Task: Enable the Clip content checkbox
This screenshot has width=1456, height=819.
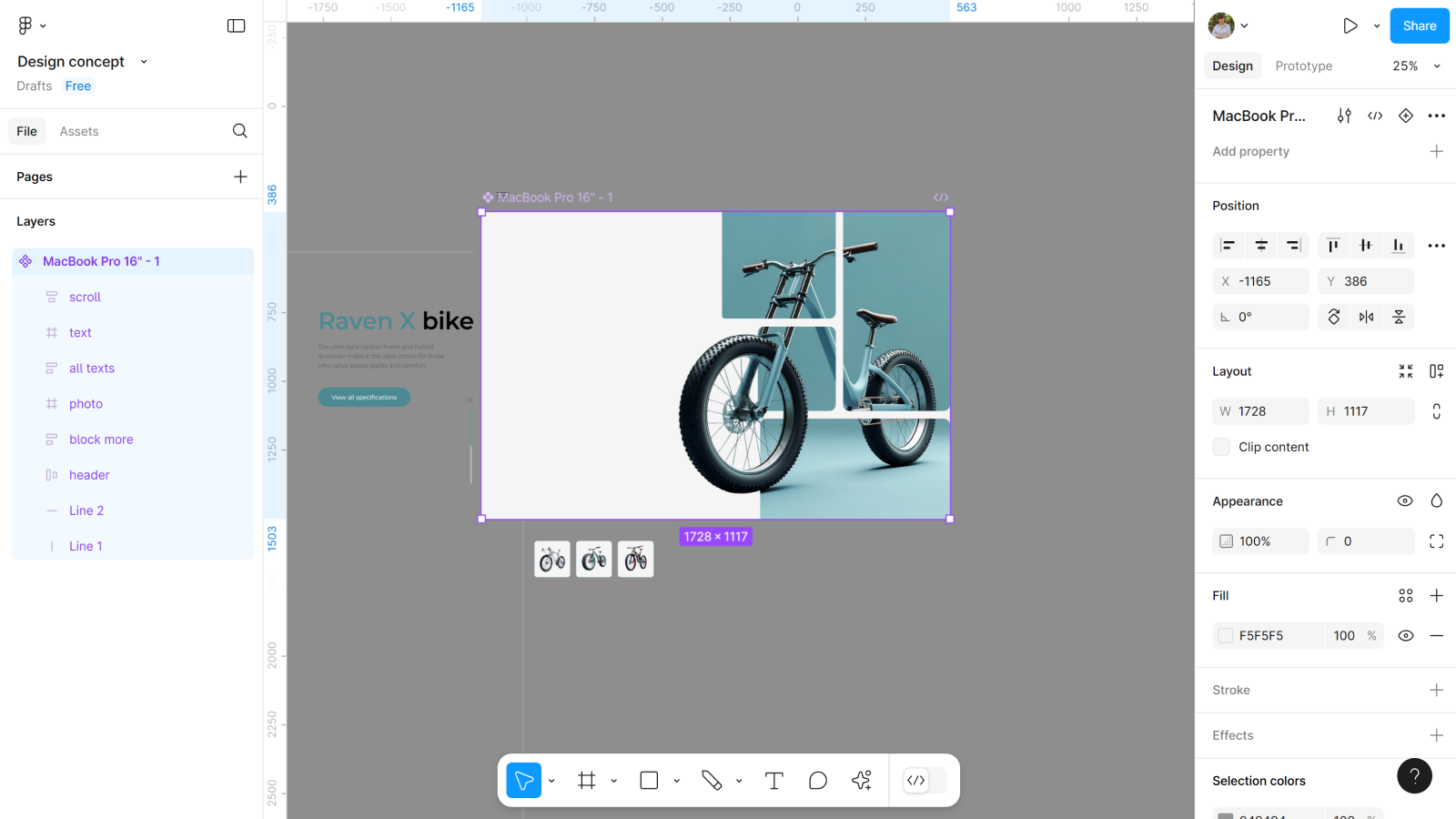Action: coord(1221,447)
